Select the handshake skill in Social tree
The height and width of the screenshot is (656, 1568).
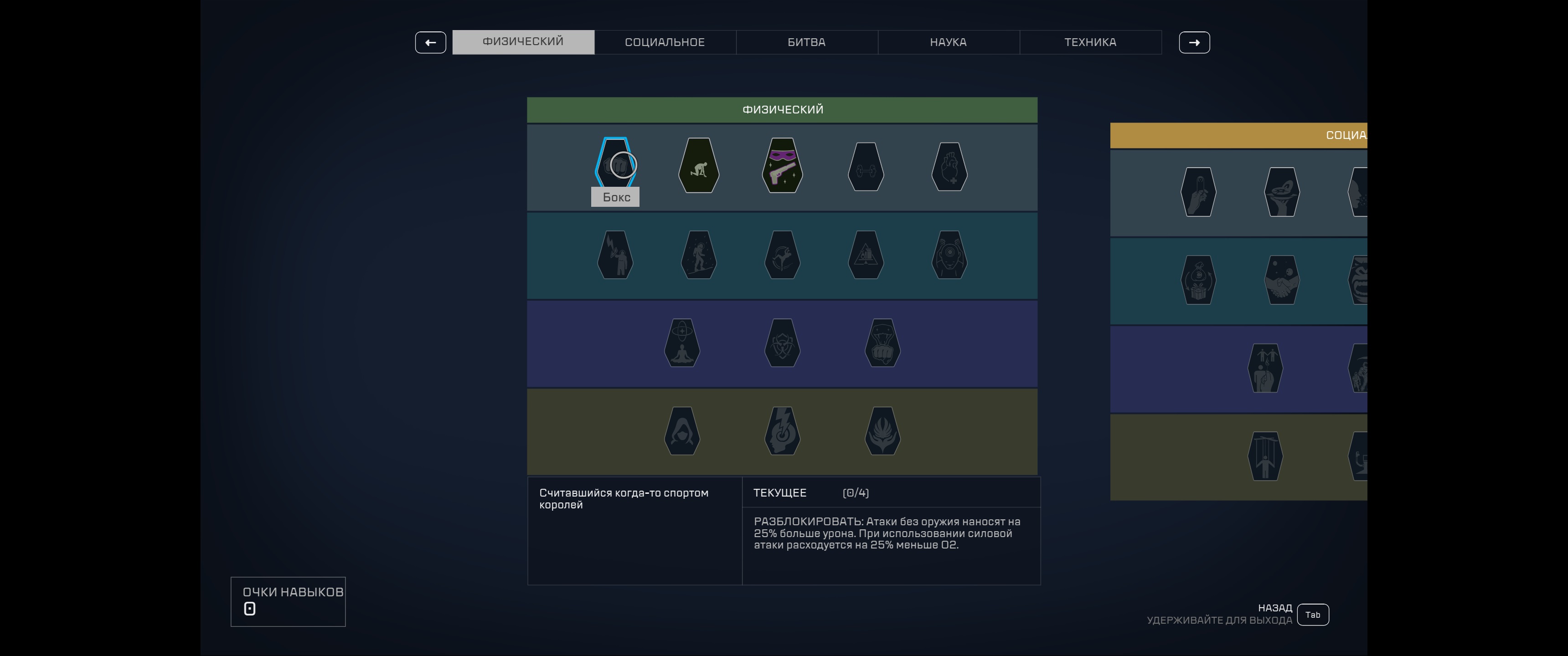tap(1282, 280)
